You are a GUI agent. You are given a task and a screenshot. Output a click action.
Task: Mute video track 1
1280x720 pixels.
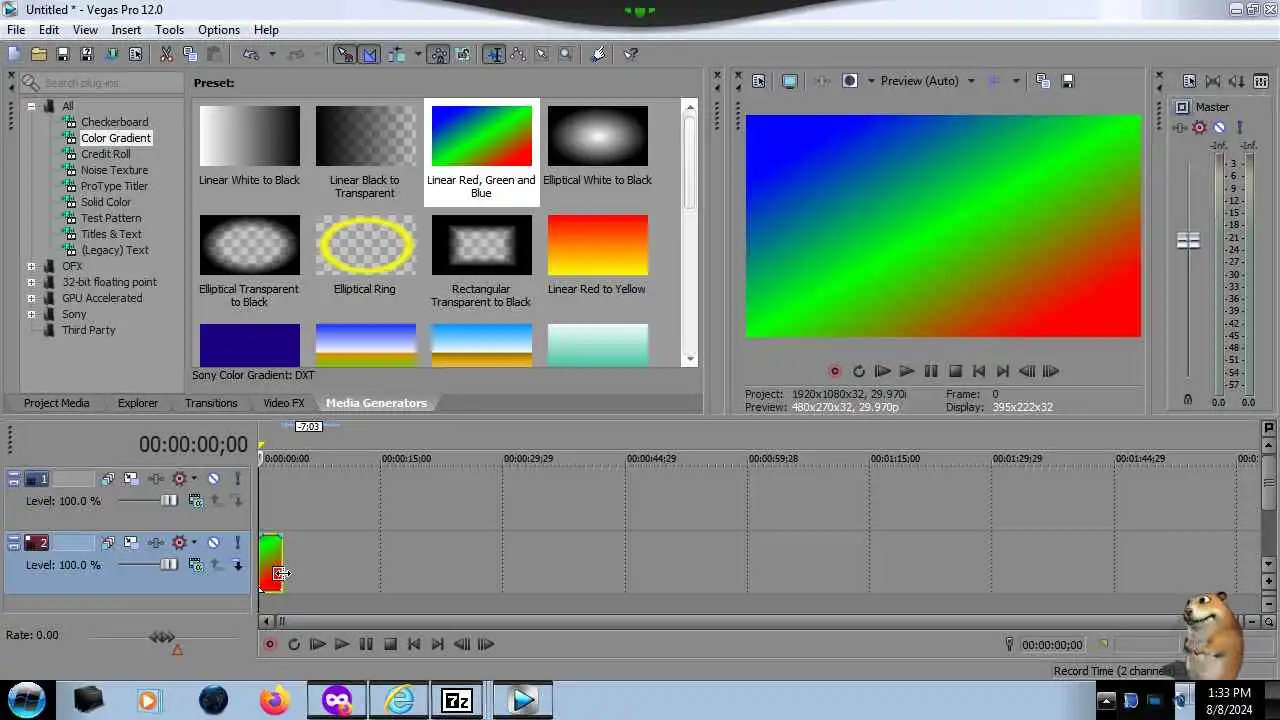click(213, 479)
